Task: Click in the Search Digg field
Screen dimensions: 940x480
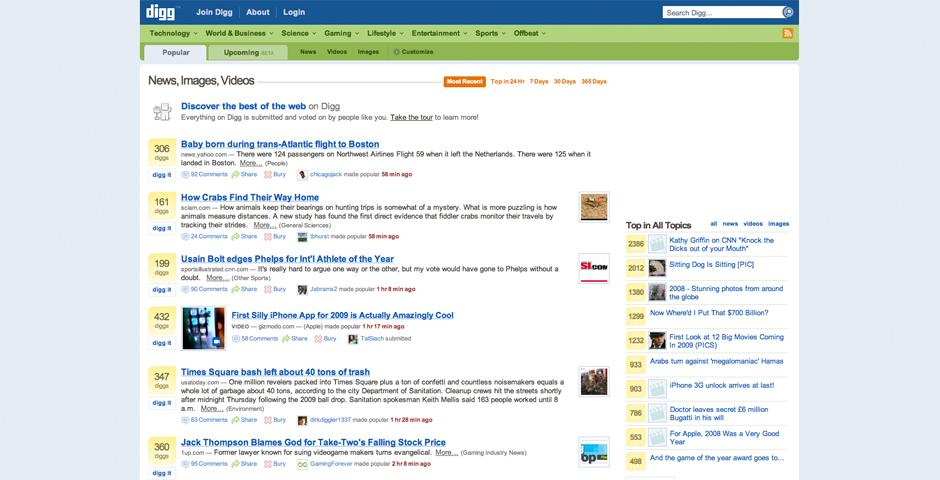Action: (722, 13)
